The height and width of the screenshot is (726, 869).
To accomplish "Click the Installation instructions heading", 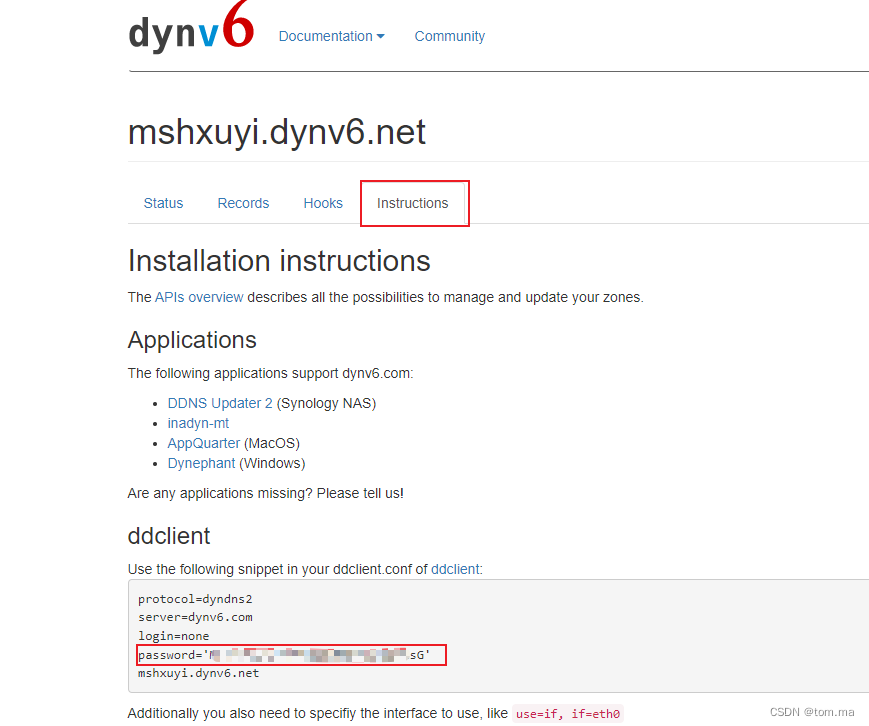I will click(279, 261).
